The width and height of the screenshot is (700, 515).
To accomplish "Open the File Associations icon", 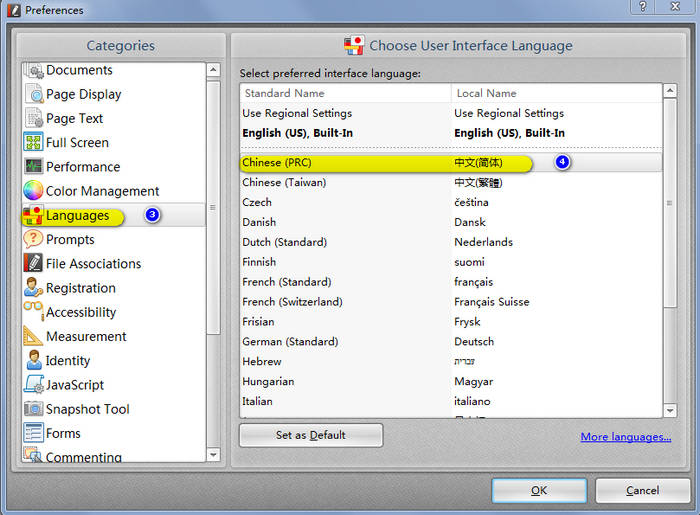I will (x=33, y=264).
